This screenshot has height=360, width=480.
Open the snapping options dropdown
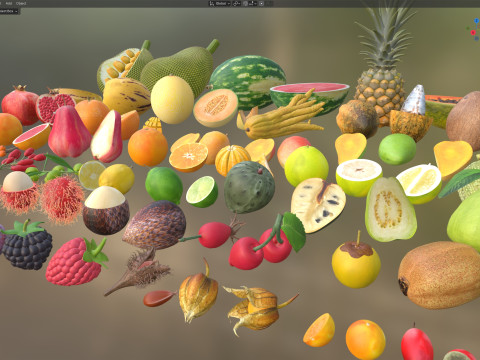point(253,4)
